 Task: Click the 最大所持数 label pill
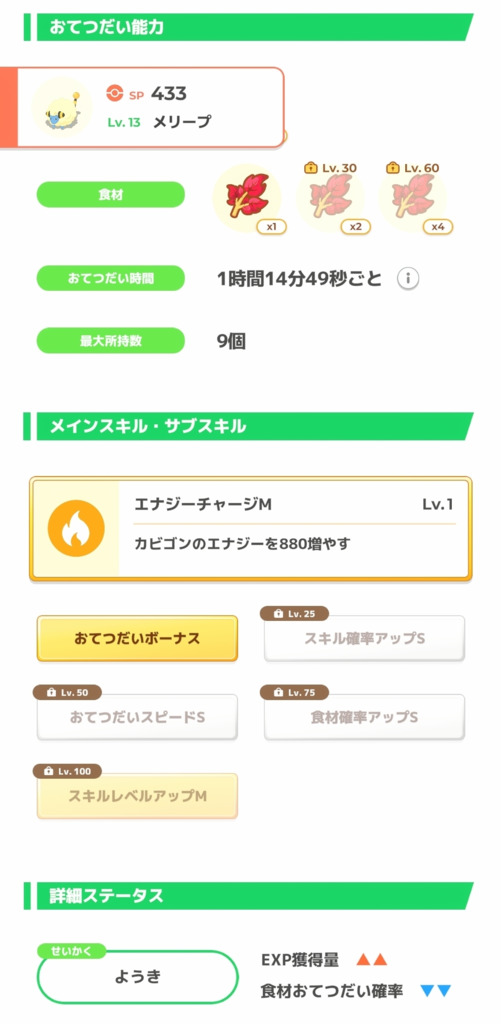[110, 340]
